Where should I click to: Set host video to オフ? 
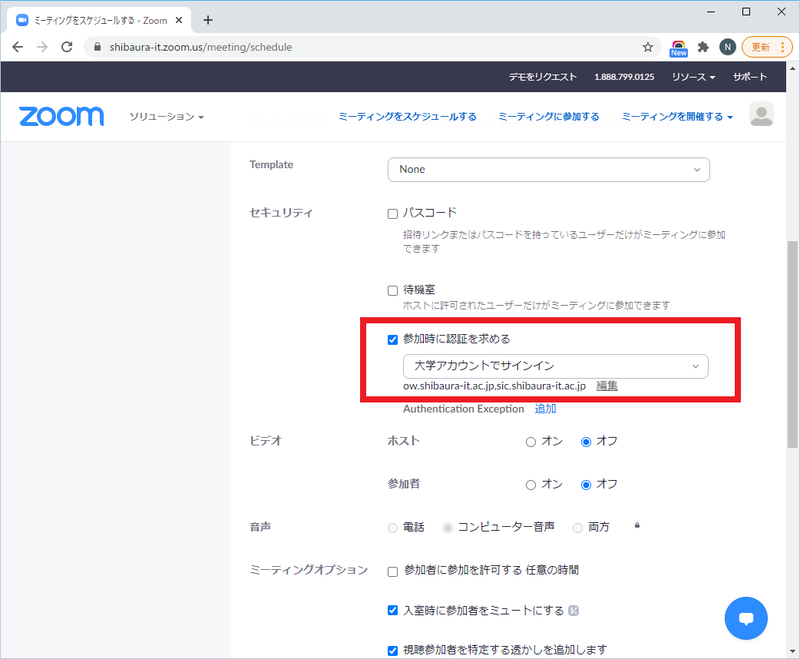(586, 442)
